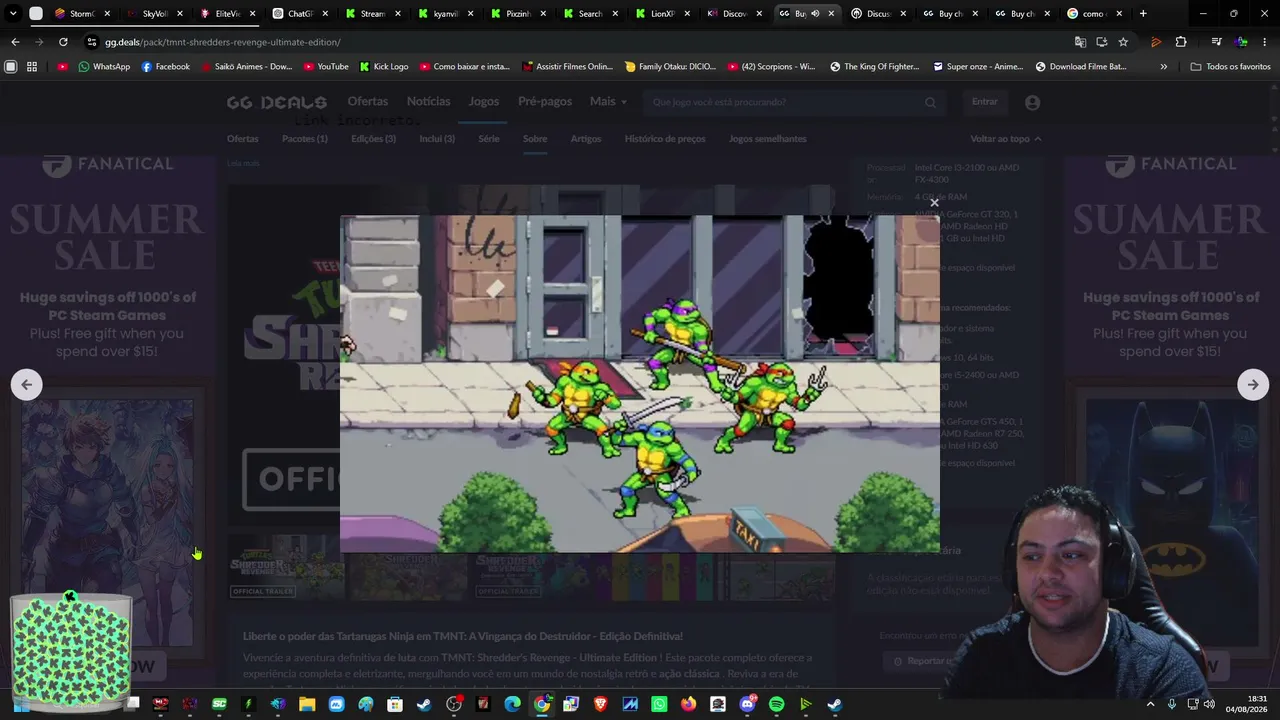Screen dimensions: 1280x720
Task: Click Voltar ao topo link
Action: 1005,139
